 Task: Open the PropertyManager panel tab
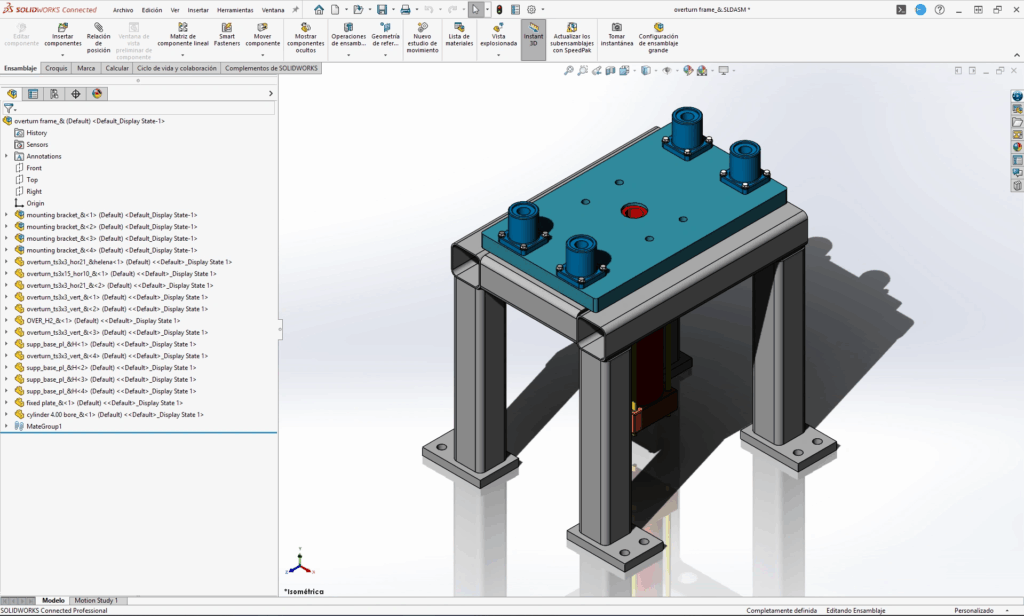click(x=33, y=94)
